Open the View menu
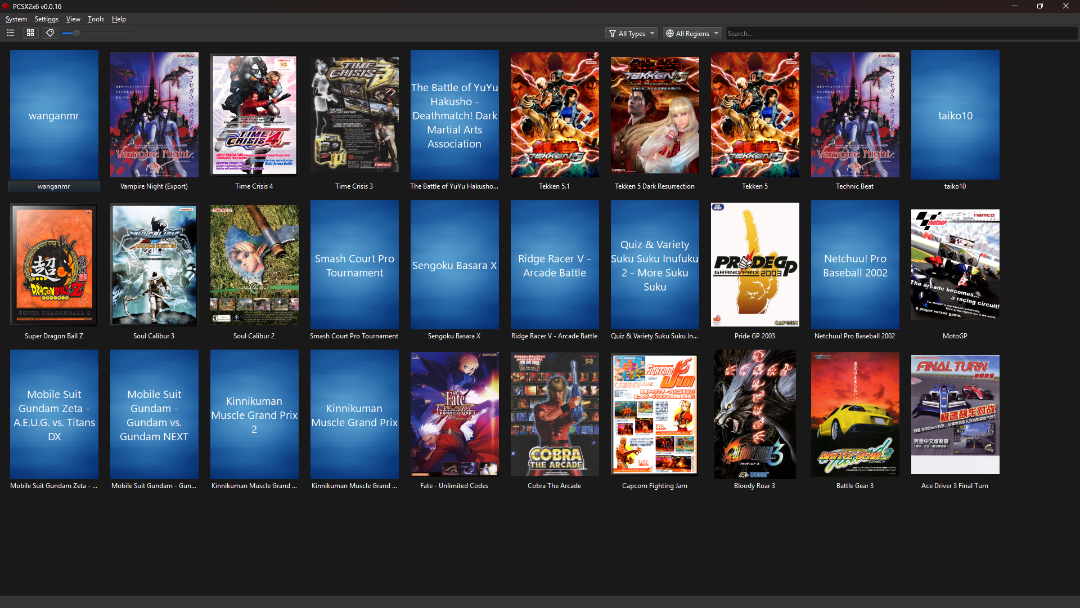The width and height of the screenshot is (1080, 608). 73,19
